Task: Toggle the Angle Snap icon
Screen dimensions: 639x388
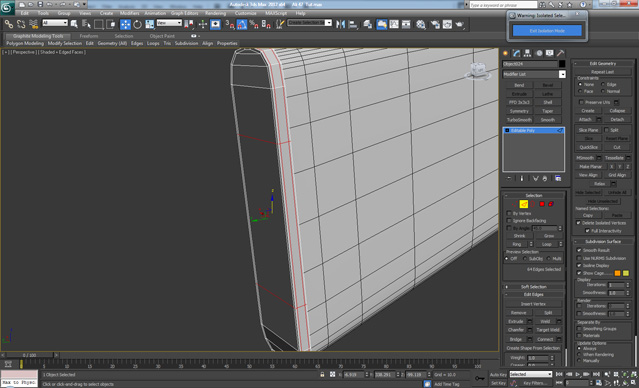Action: pyautogui.click(x=242, y=24)
